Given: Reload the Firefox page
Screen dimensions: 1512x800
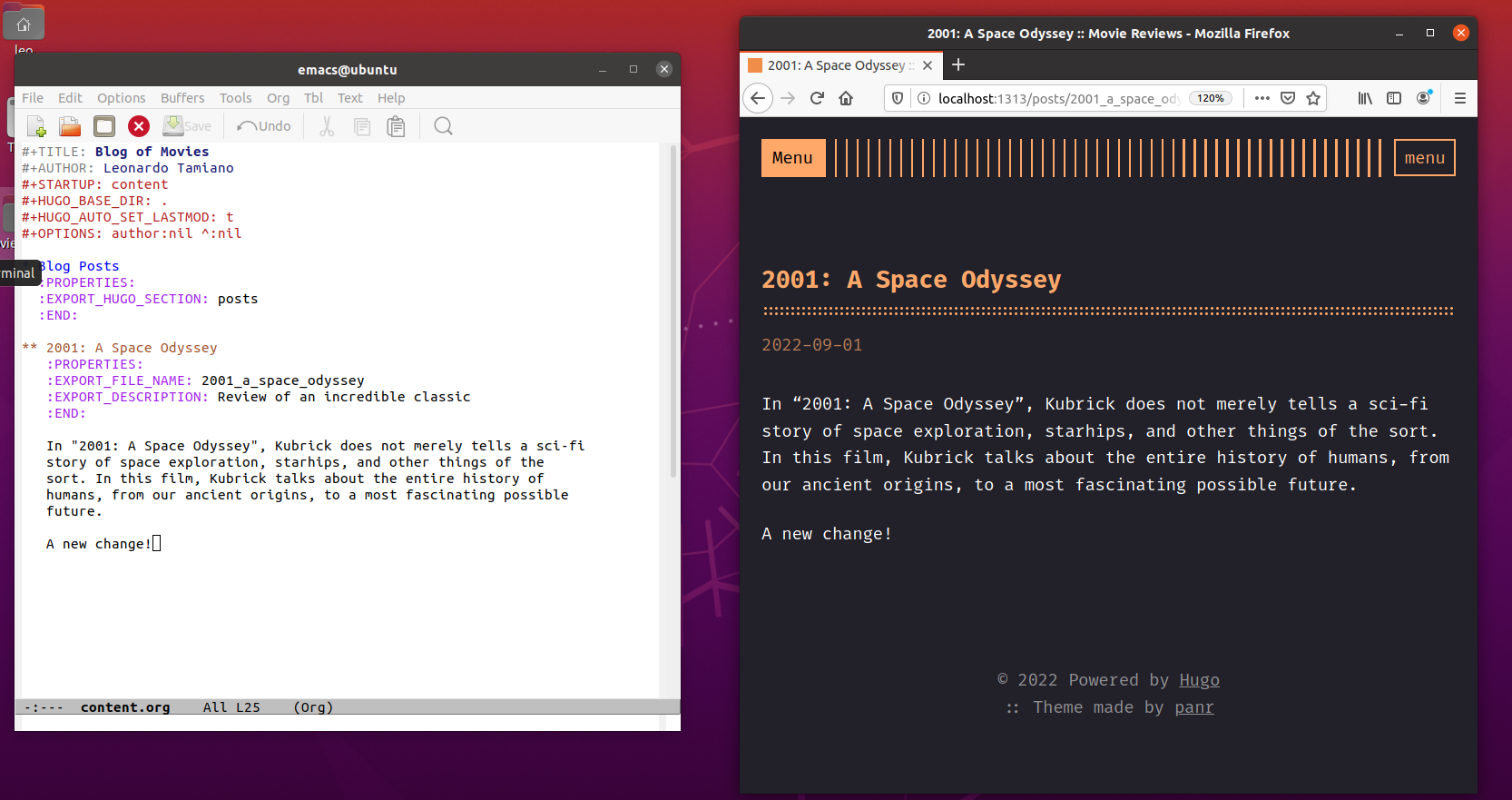Looking at the screenshot, I should (x=817, y=98).
